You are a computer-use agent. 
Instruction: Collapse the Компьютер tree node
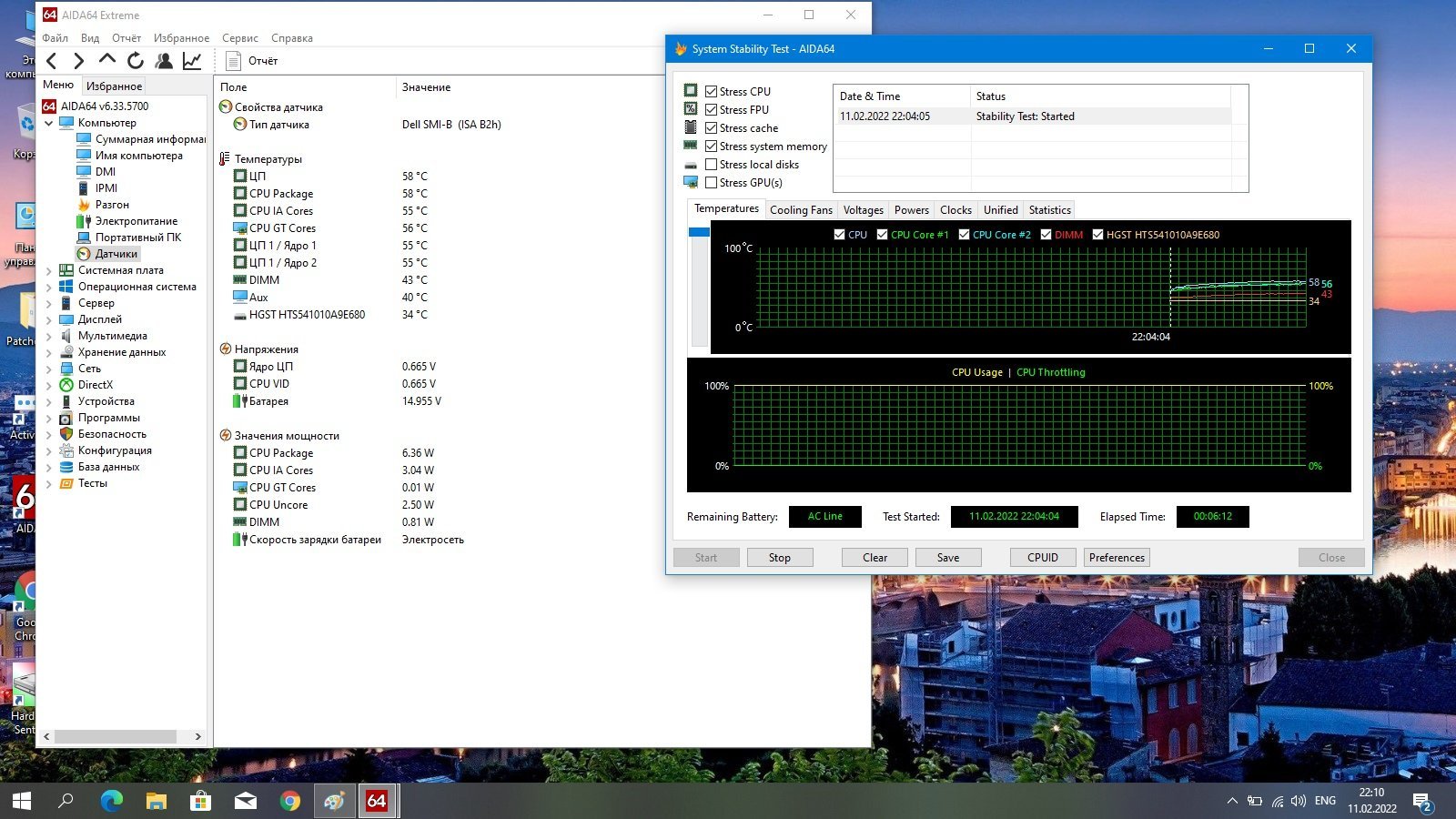click(49, 123)
